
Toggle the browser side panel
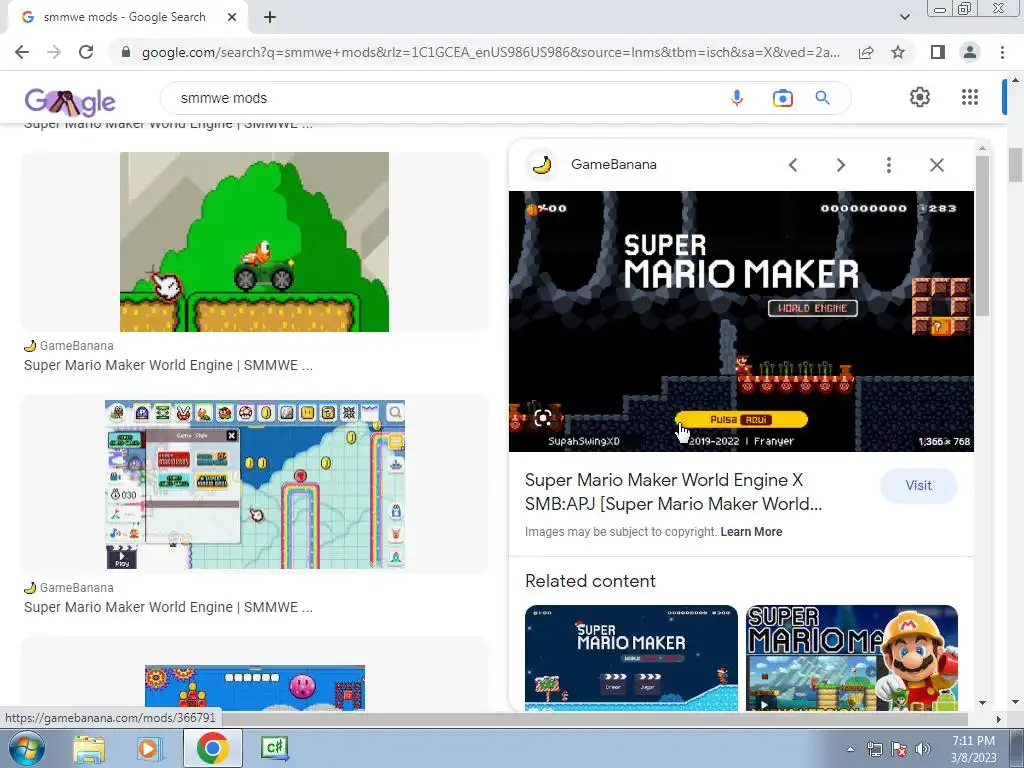(938, 52)
